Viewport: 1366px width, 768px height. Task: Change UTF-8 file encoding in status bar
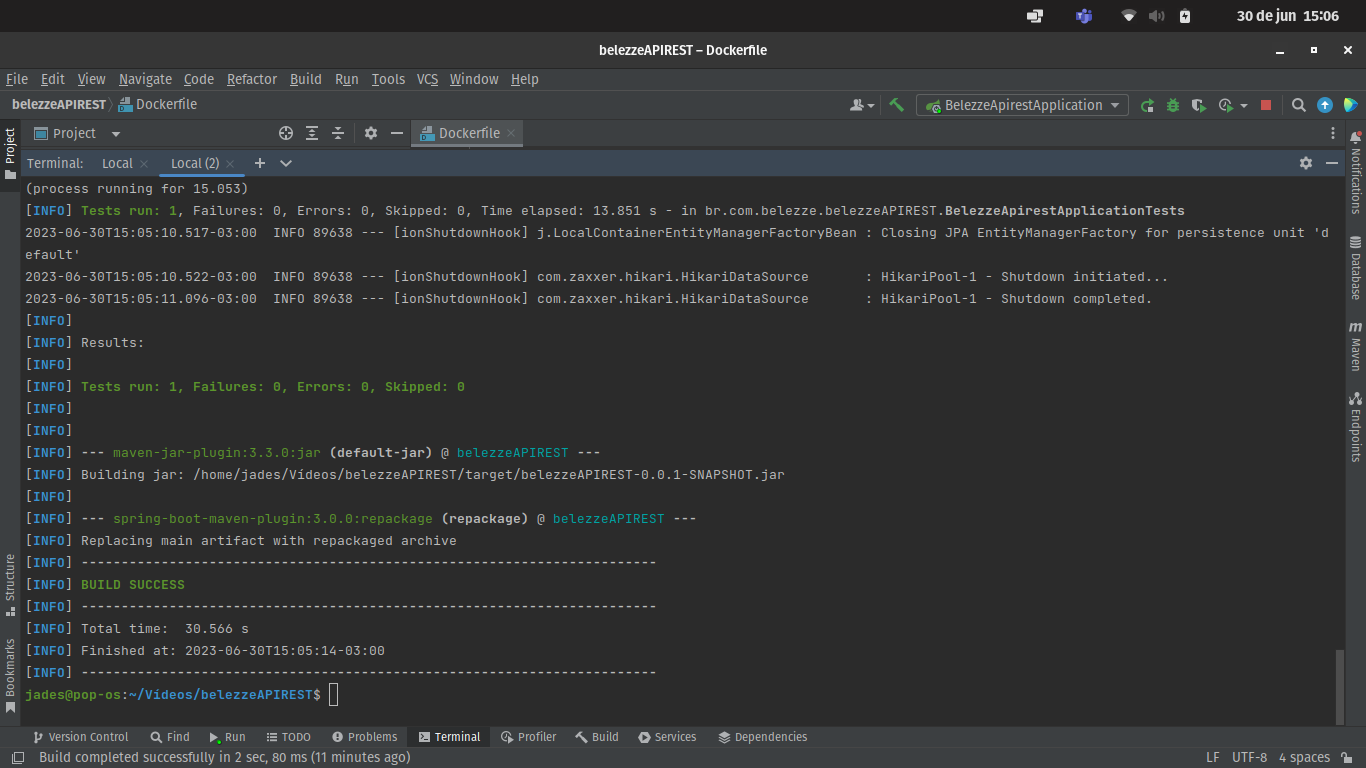coord(1250,757)
